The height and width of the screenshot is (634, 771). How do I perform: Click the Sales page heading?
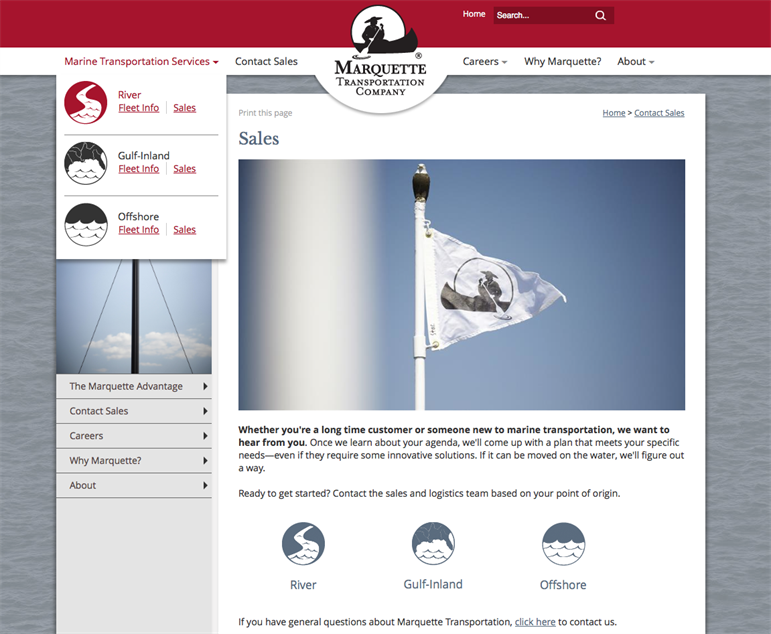pos(259,138)
